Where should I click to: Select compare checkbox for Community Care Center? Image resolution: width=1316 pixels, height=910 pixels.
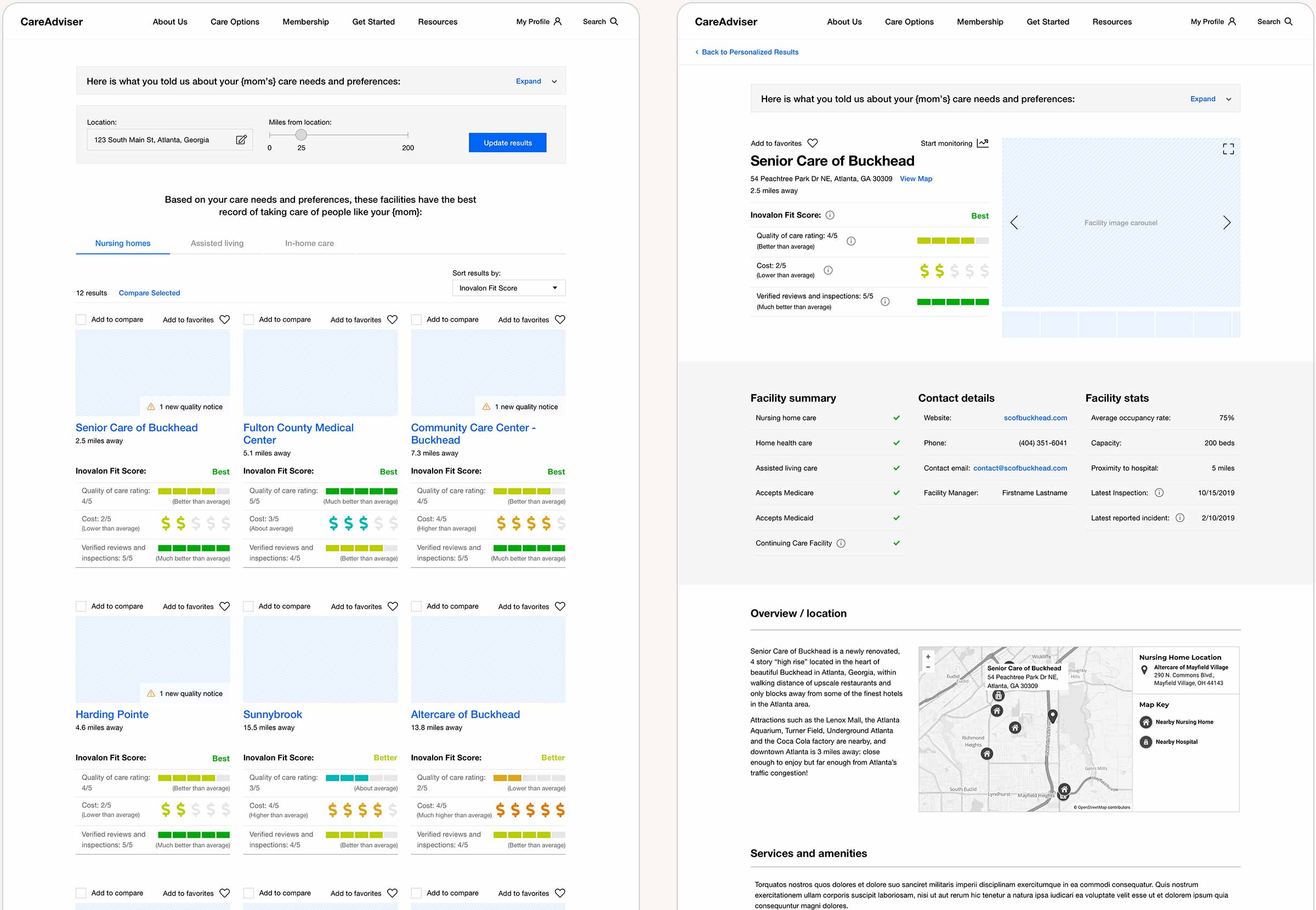point(417,320)
